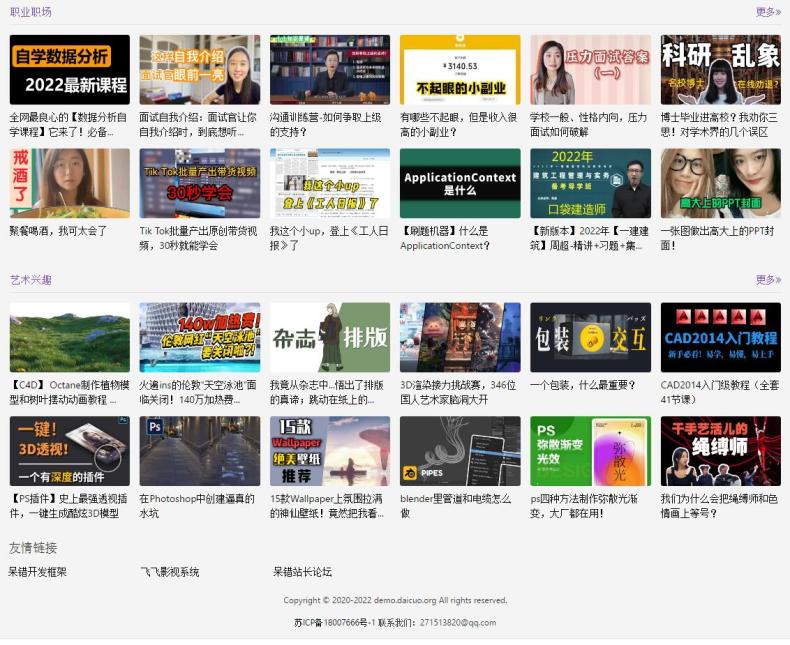Image resolution: width=790 pixels, height=645 pixels.
Task: Open the 科研乱象 video thumbnail
Action: pyautogui.click(x=720, y=70)
